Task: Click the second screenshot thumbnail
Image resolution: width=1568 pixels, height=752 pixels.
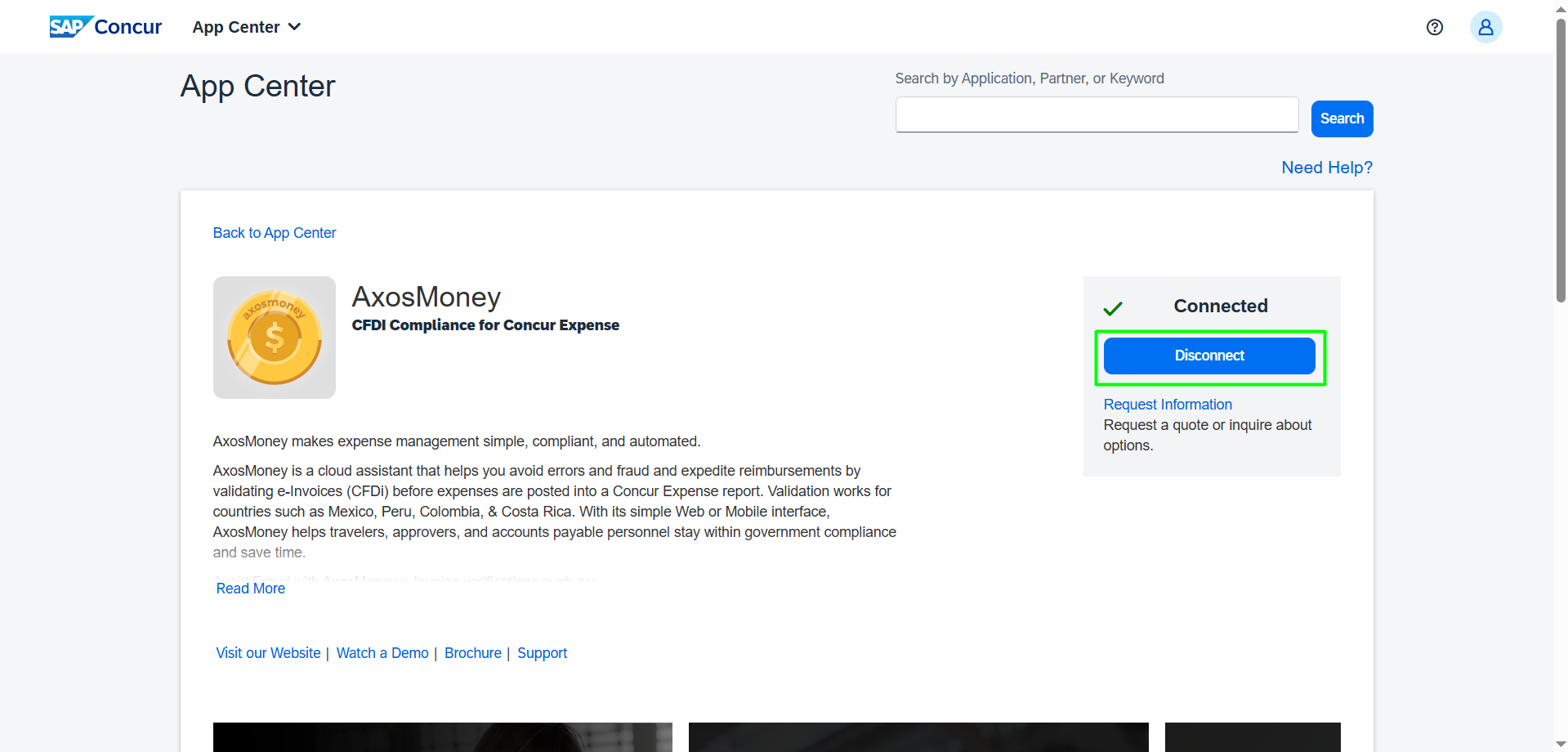Action: [x=918, y=736]
